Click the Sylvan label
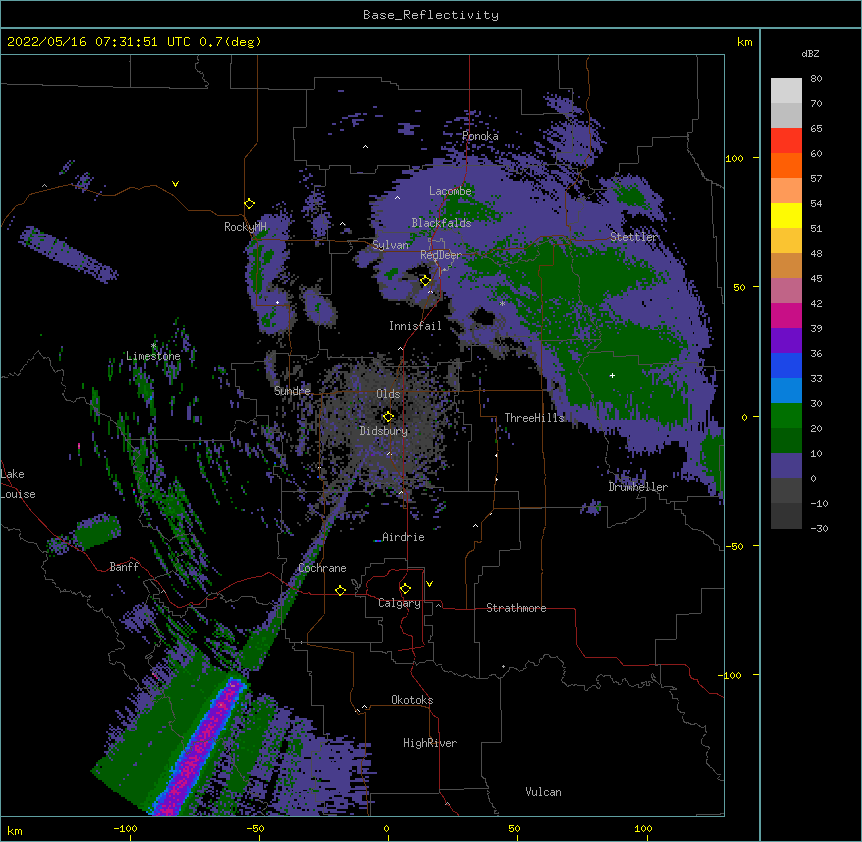 pos(390,245)
